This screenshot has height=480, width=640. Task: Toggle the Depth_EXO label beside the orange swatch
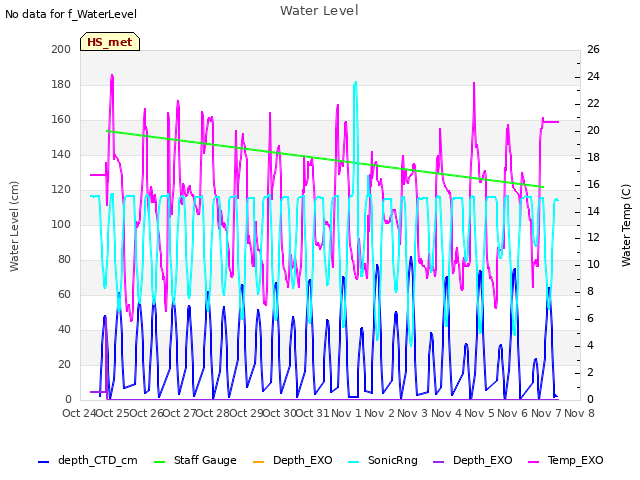coord(303,460)
